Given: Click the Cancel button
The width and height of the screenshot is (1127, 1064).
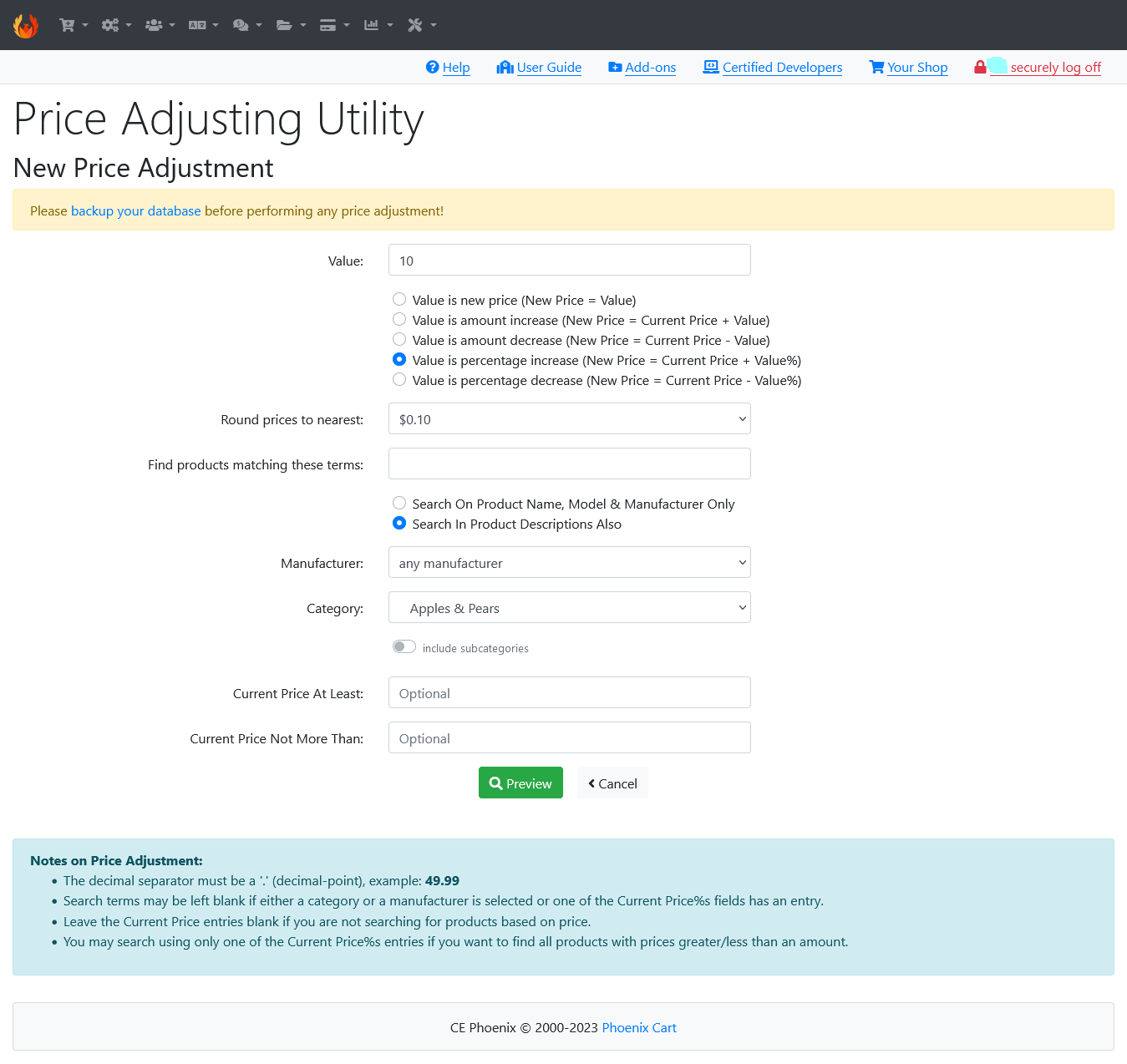Looking at the screenshot, I should click(612, 783).
